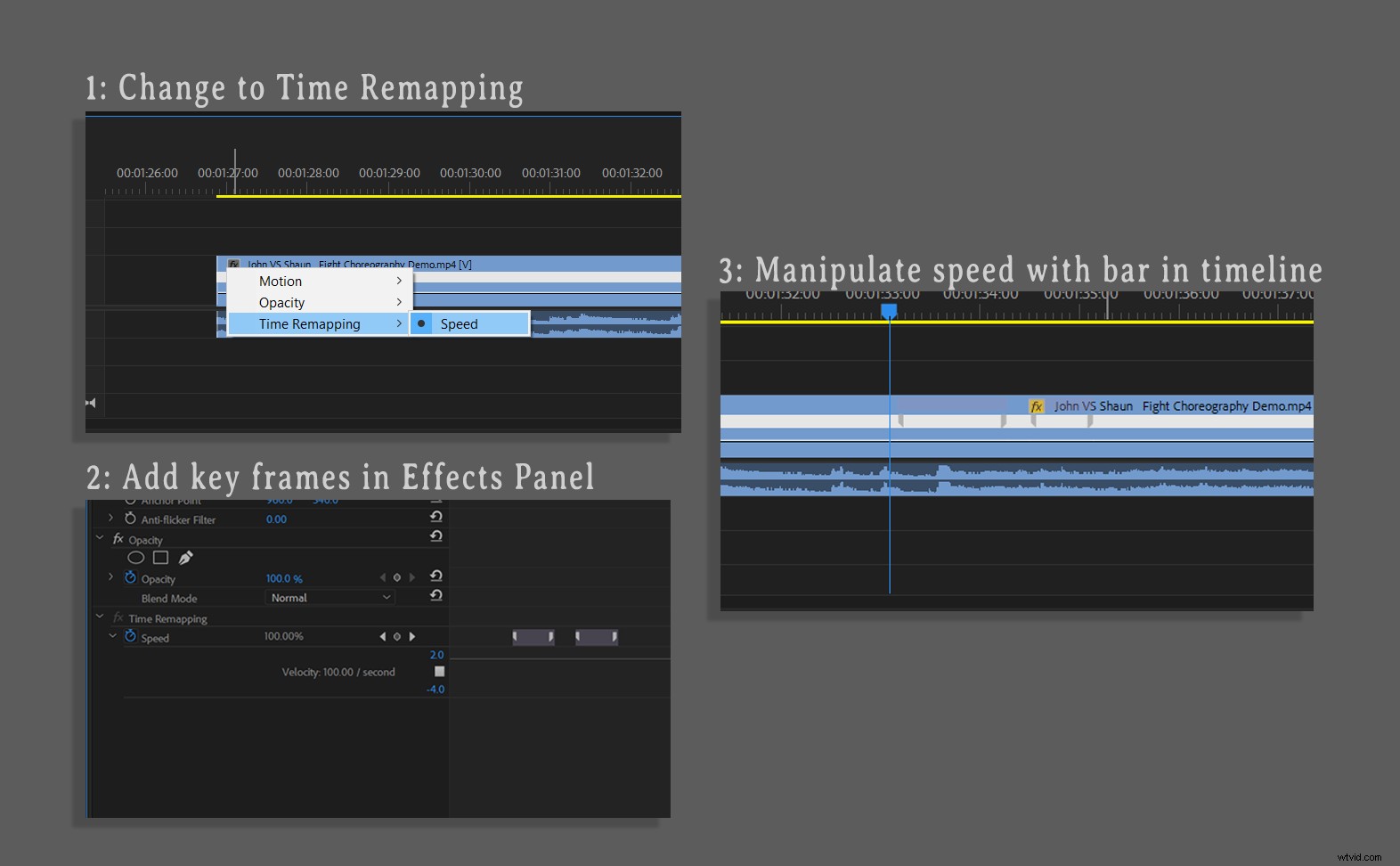
Task: Toggle the Anti-flicker Filter stopwatch animation
Action: point(130,519)
